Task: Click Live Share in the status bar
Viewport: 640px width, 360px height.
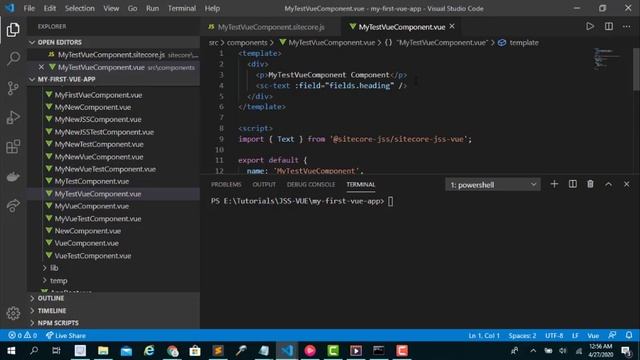Action: tap(65, 336)
